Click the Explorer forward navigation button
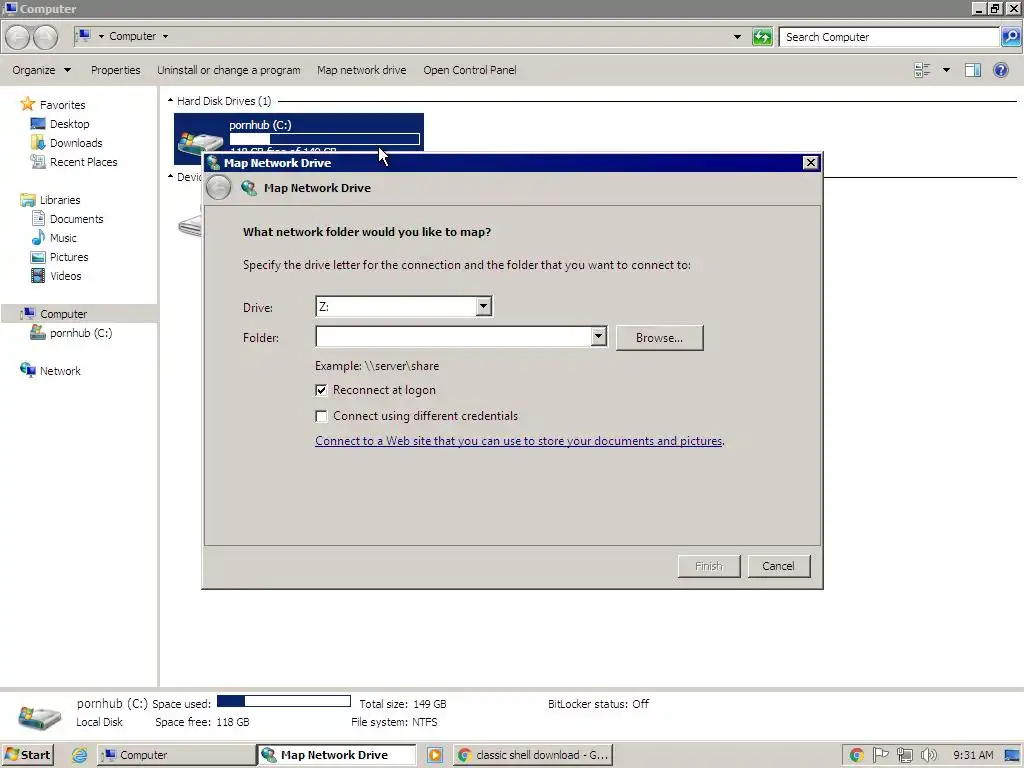This screenshot has width=1024, height=768. 45,37
